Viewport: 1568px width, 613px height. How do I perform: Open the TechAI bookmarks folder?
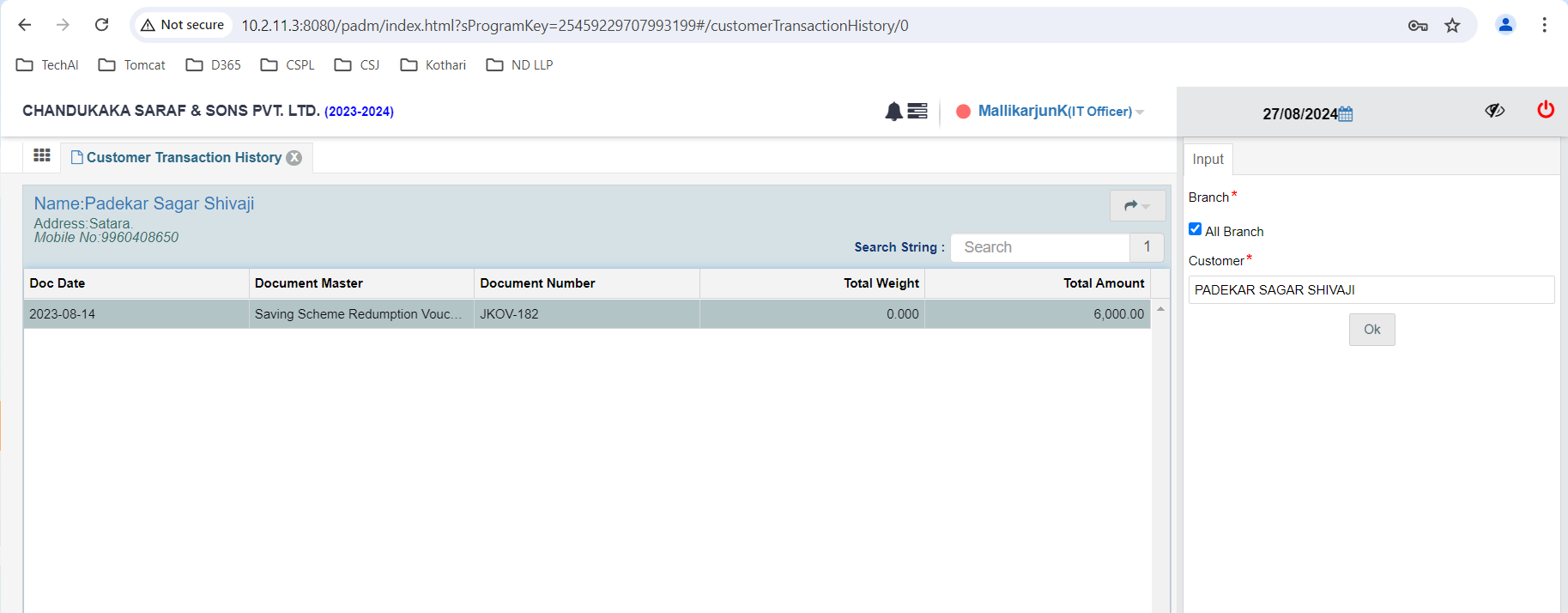pos(47,65)
